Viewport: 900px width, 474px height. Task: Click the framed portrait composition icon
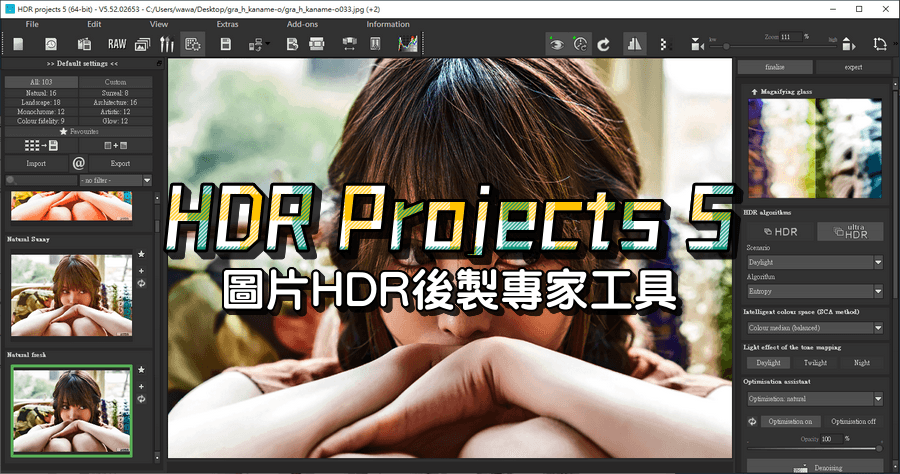pyautogui.click(x=375, y=44)
